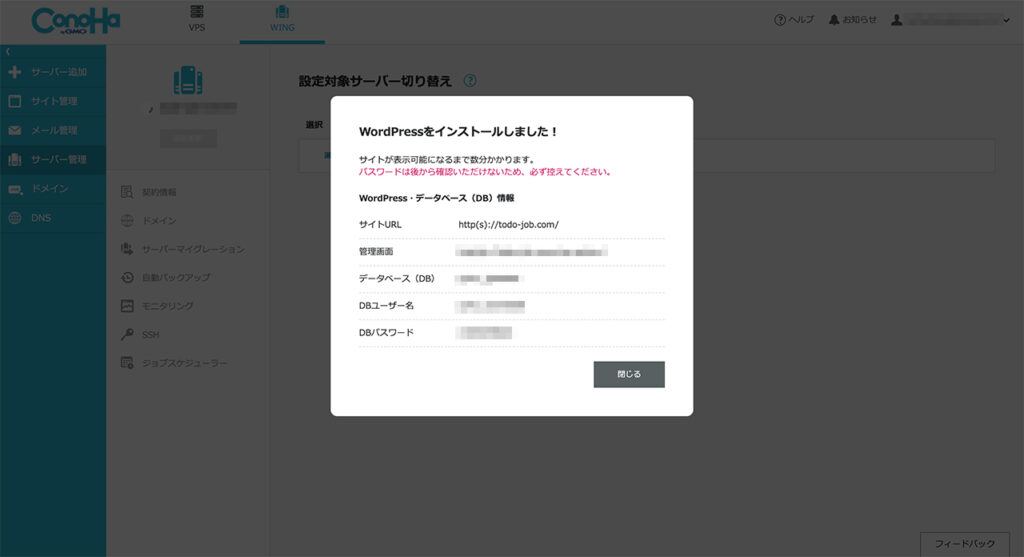This screenshot has width=1024, height=557.
Task: Click the データベース（DB） value
Action: (x=490, y=279)
